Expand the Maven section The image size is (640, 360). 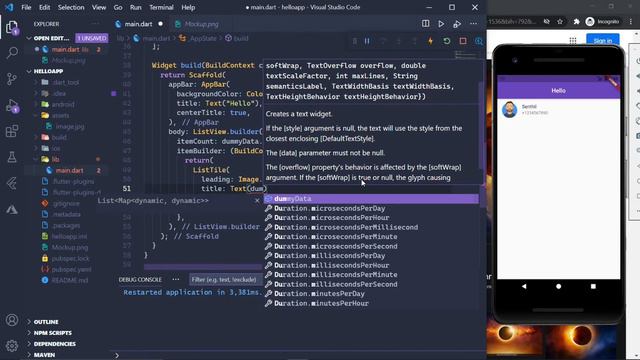tap(29, 355)
